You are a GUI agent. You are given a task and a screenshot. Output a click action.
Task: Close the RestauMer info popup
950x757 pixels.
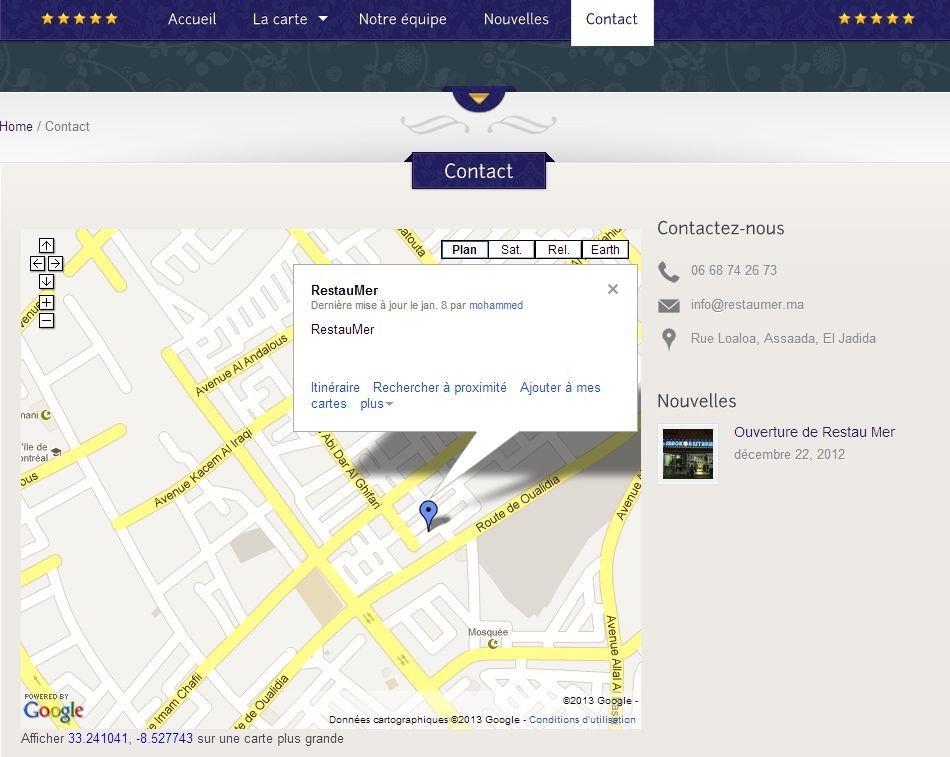pos(613,289)
